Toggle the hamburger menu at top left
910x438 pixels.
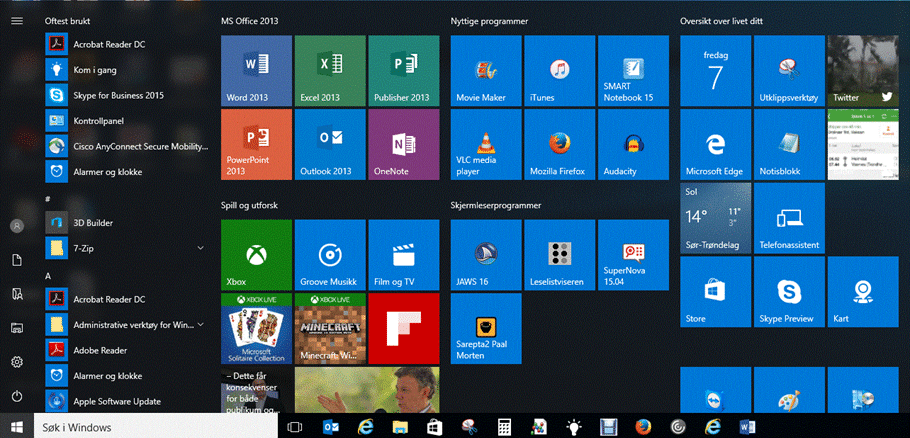(x=17, y=20)
